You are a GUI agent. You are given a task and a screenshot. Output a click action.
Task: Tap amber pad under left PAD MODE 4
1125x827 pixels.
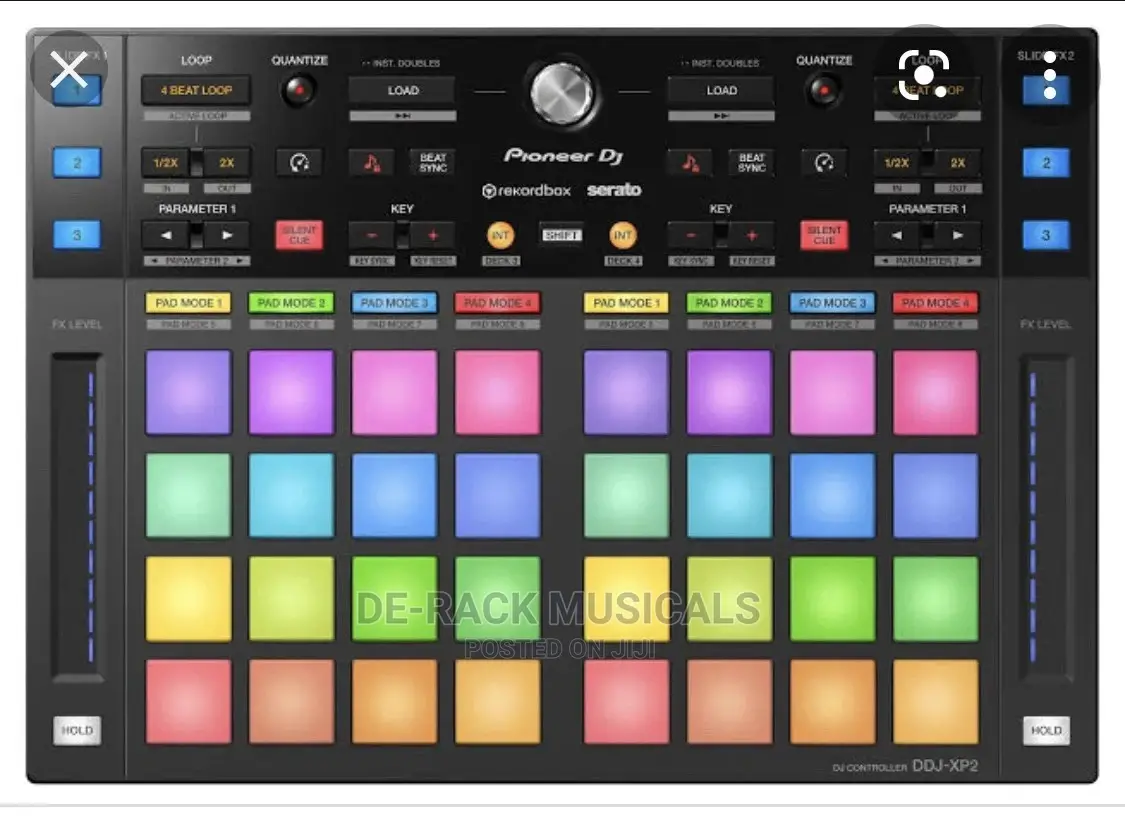coord(497,701)
